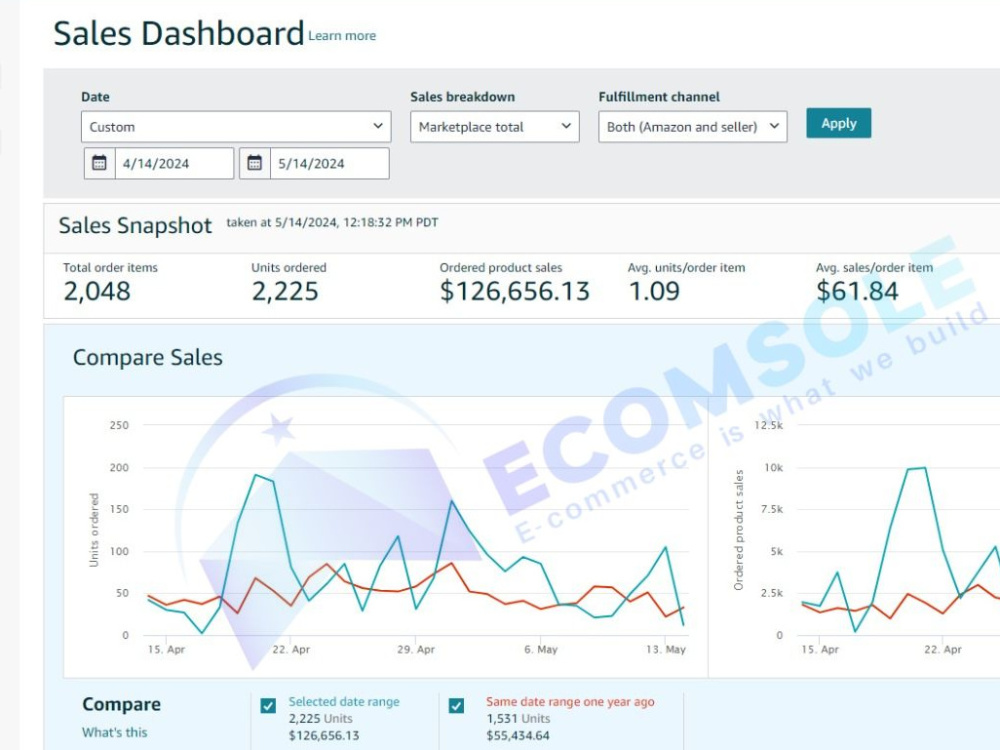Open the start date calendar icon
This screenshot has width=1000, height=750.
point(99,163)
